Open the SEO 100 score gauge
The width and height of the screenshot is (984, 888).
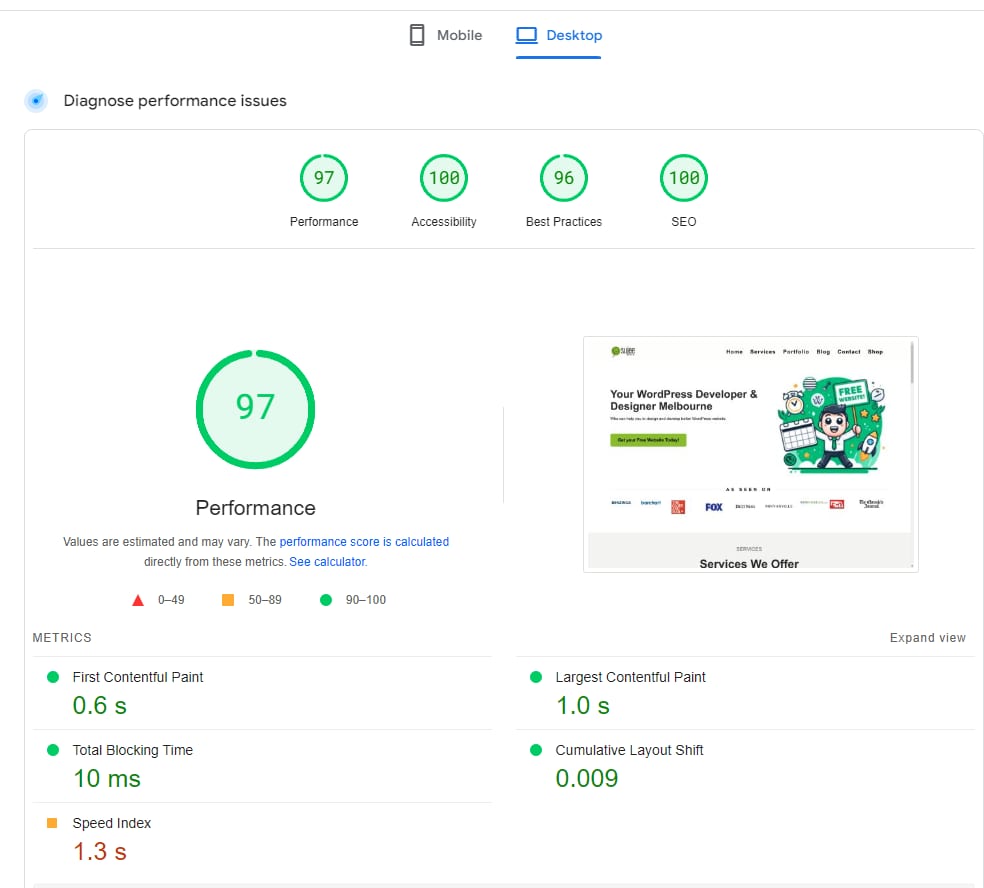coord(683,178)
